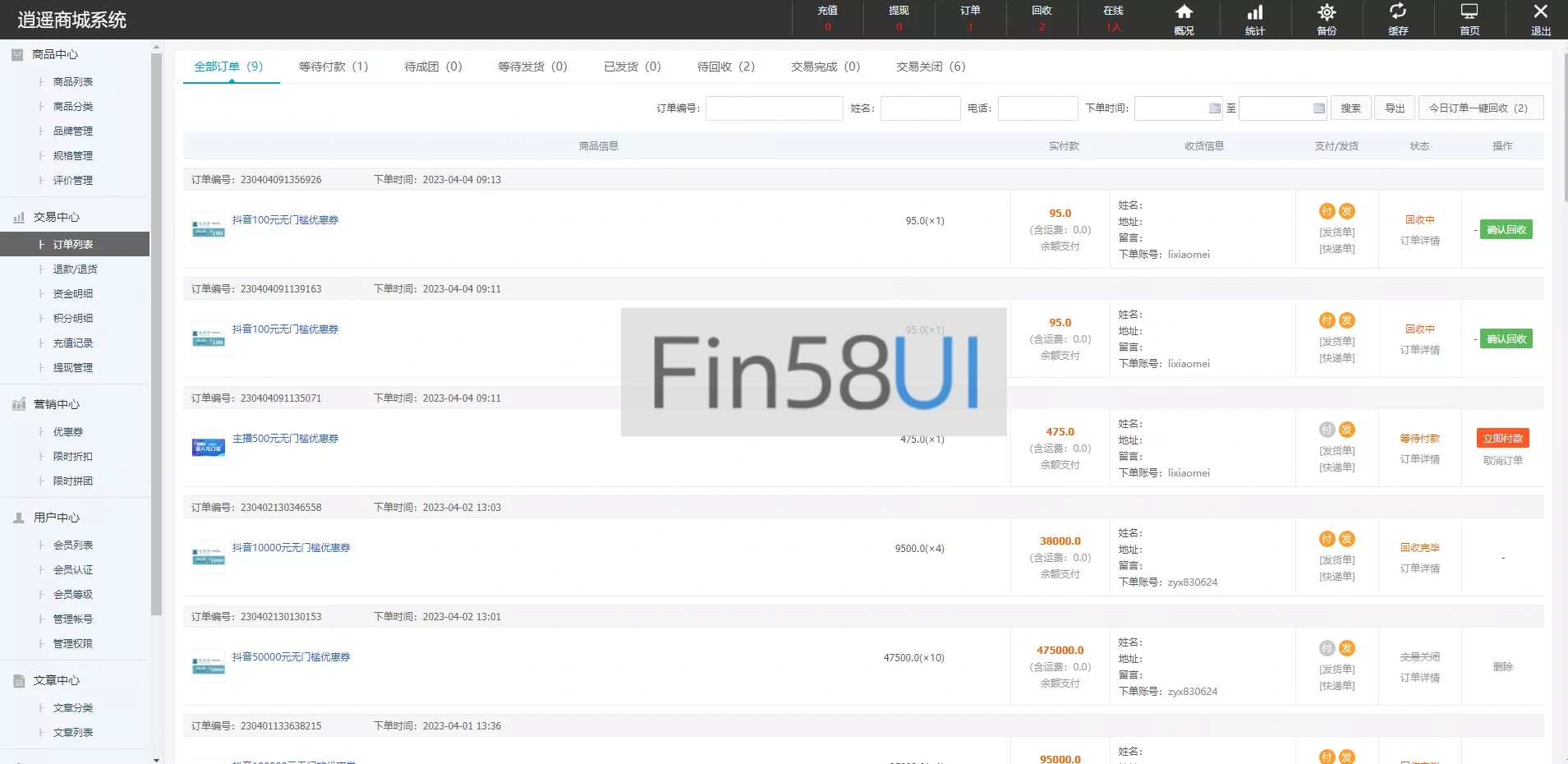This screenshot has width=1568, height=764.
Task: Expand the 用户中心 sidebar section
Action: coord(56,518)
